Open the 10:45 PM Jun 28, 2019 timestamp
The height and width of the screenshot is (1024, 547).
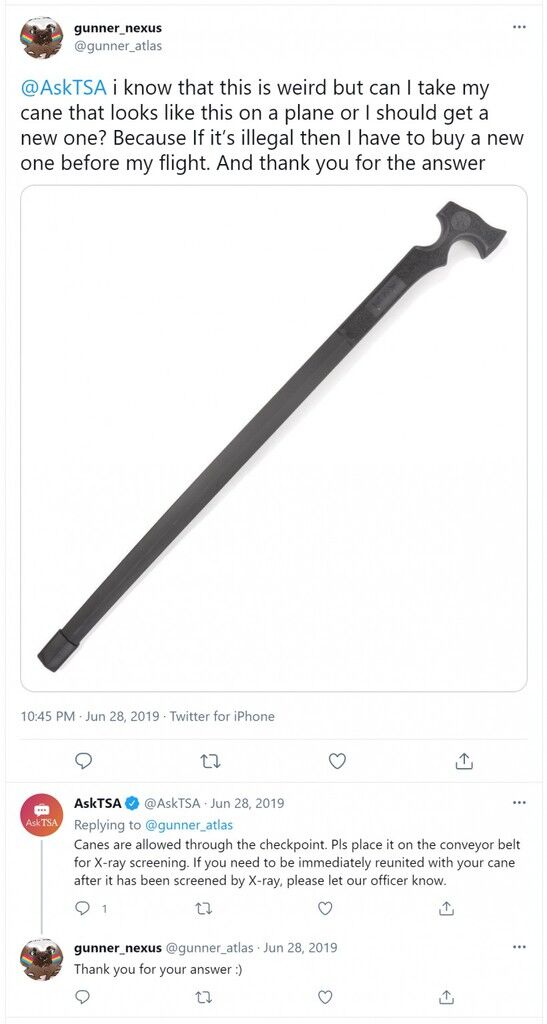coord(90,716)
